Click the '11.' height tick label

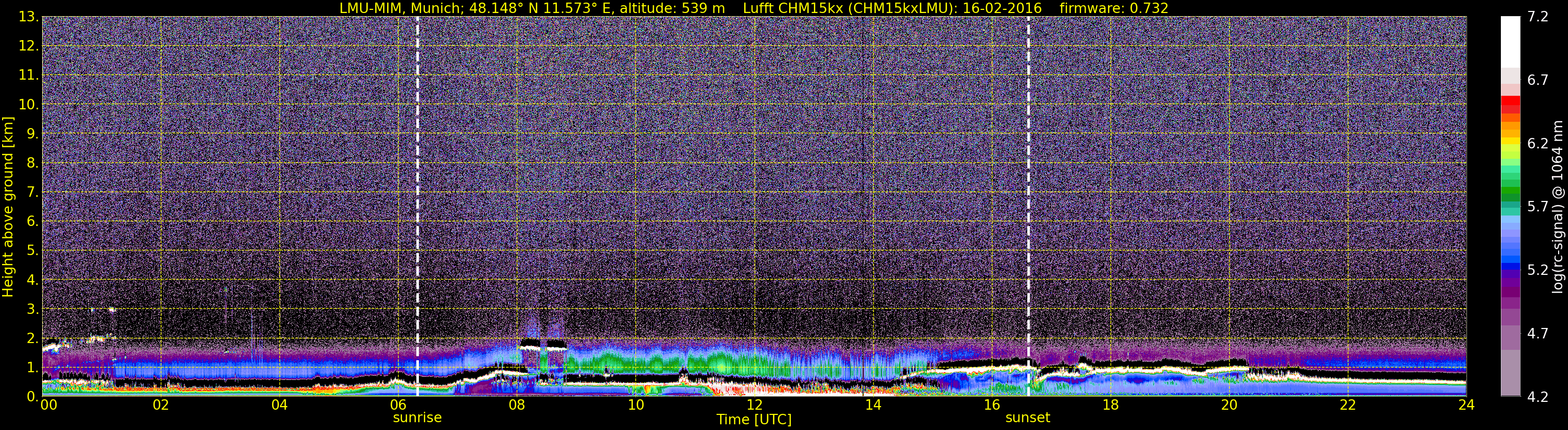pyautogui.click(x=29, y=75)
